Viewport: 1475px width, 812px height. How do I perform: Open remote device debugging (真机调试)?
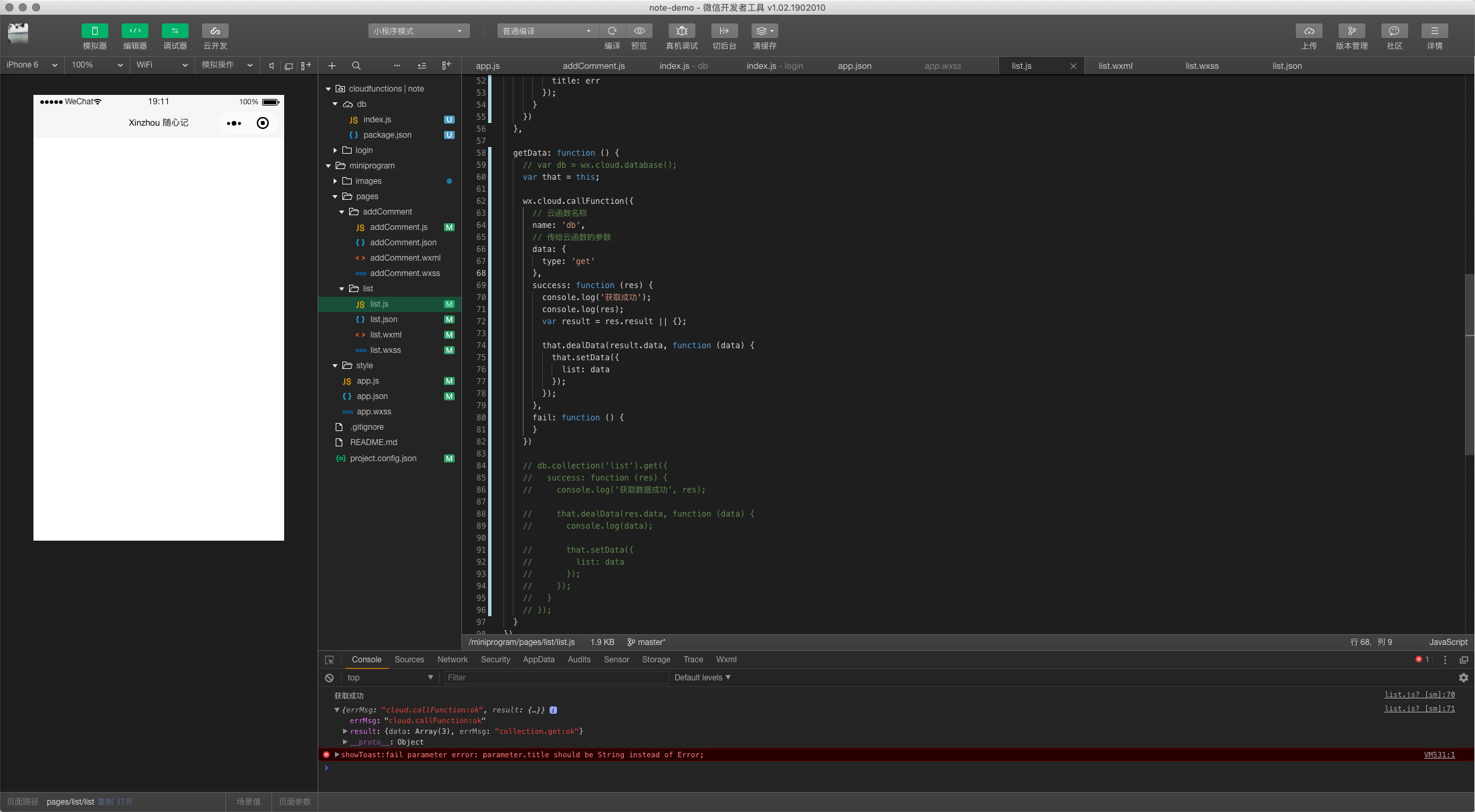point(681,31)
